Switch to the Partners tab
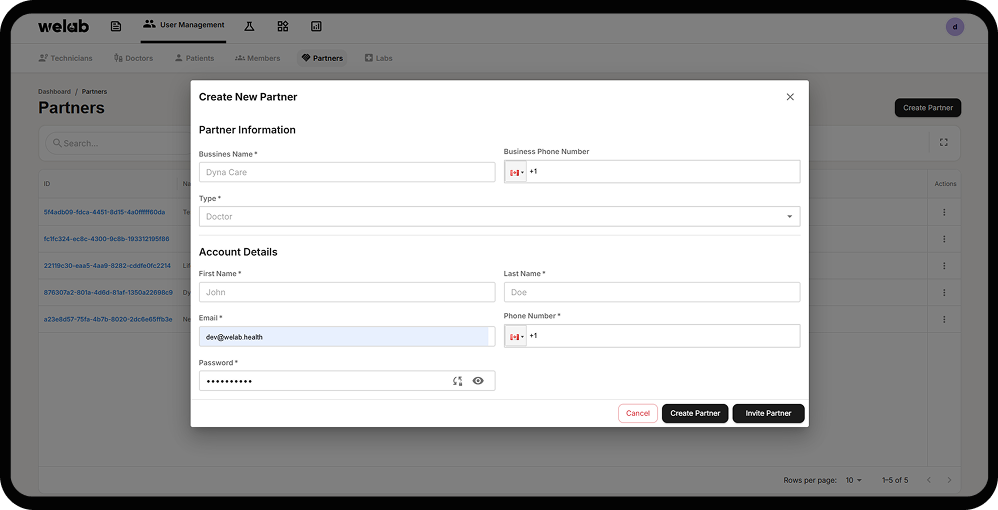 (322, 58)
